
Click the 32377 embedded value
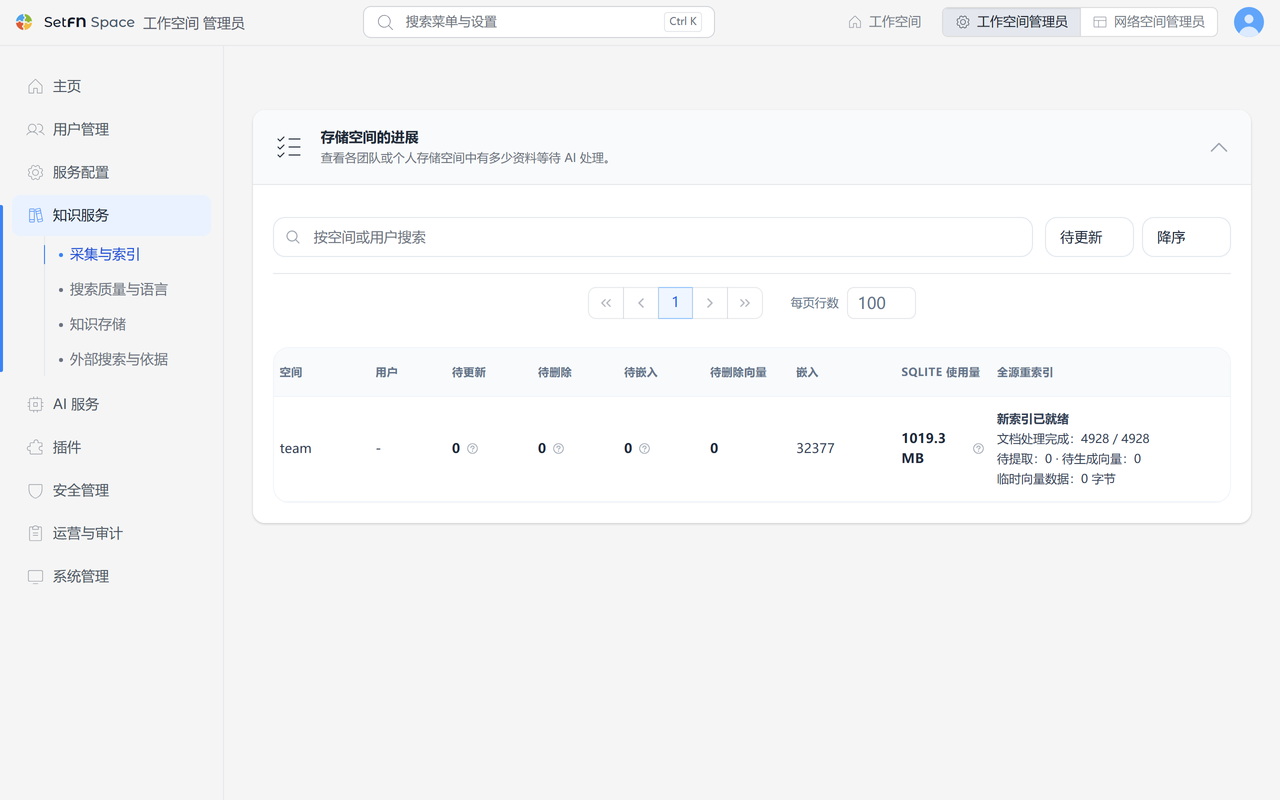coord(815,449)
